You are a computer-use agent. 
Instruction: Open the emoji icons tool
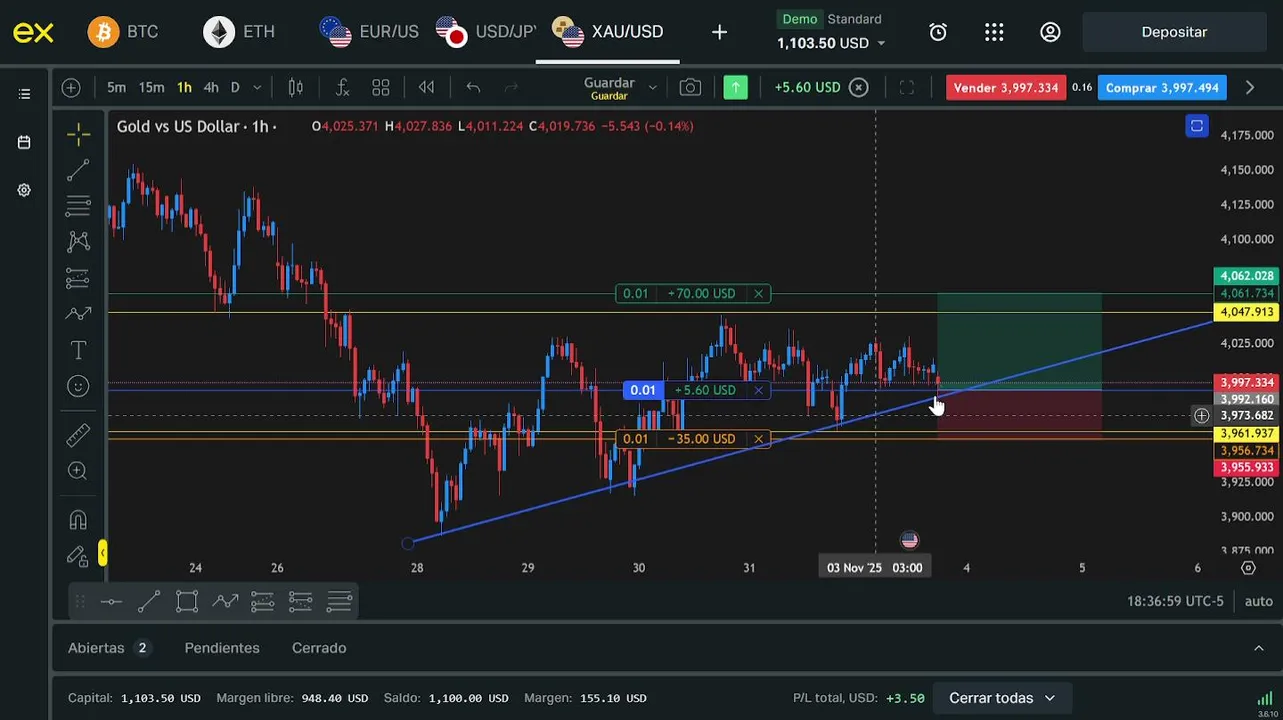(x=78, y=386)
